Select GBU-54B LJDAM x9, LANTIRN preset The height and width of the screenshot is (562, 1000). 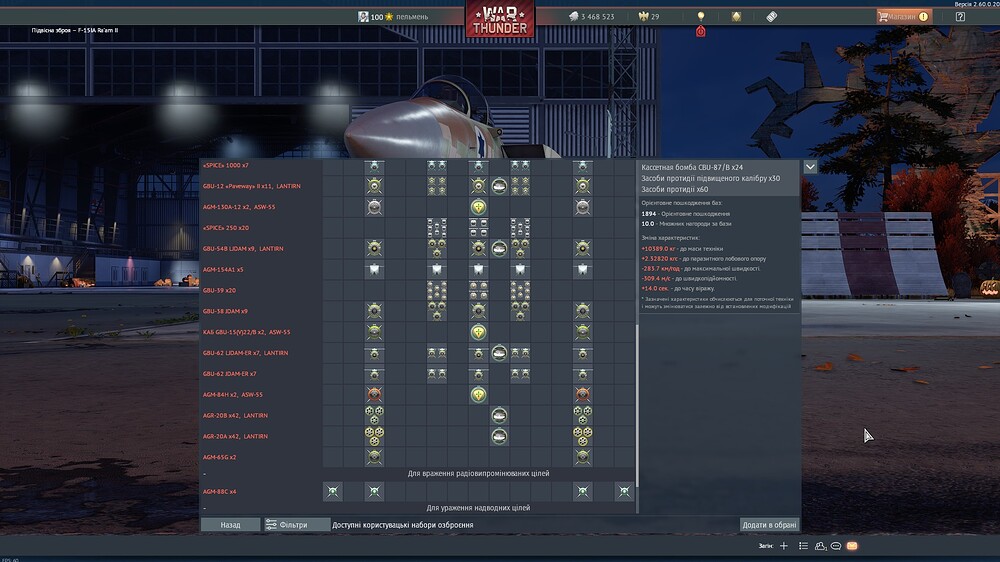tap(243, 248)
